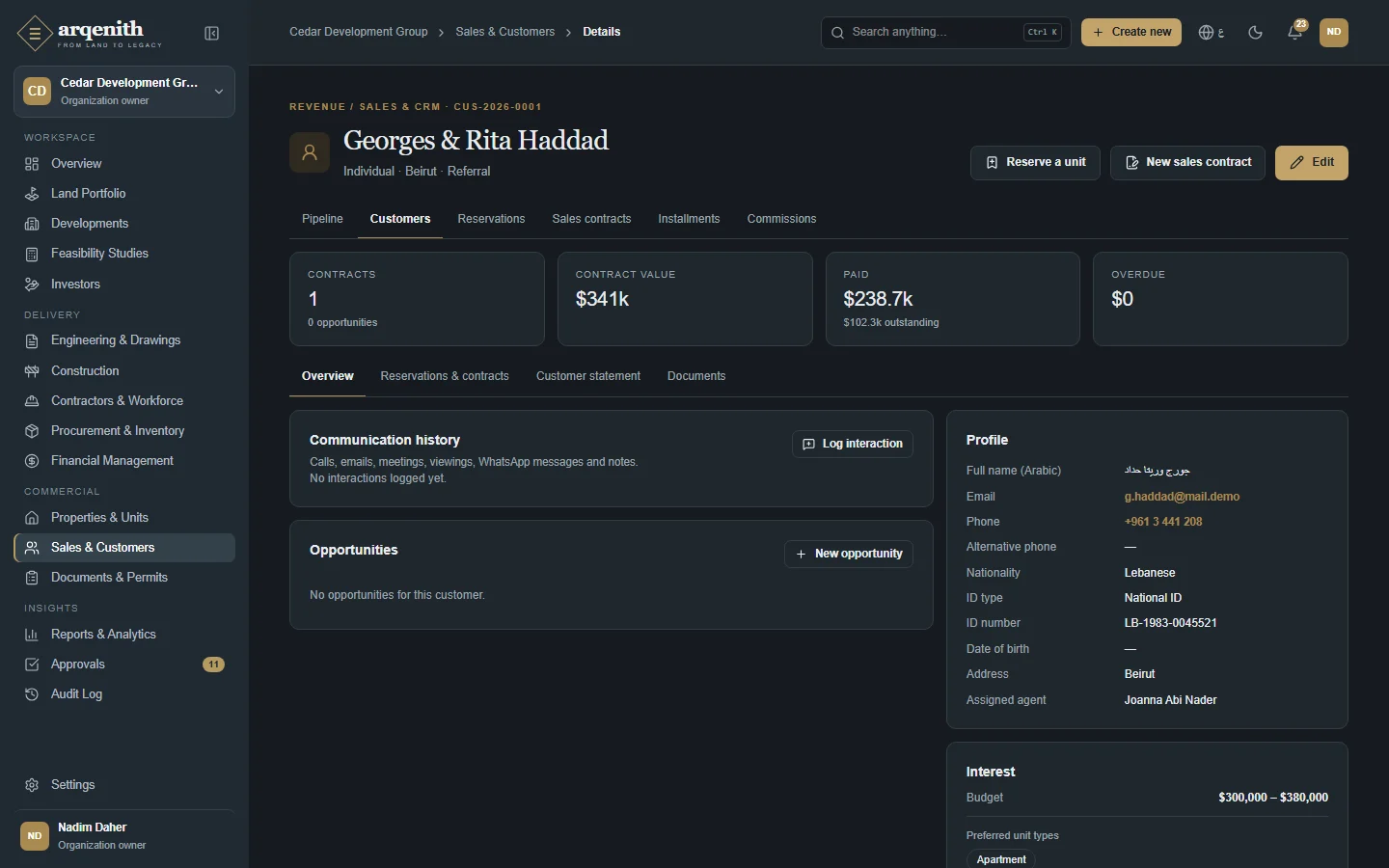This screenshot has height=868, width=1389.
Task: Click arqenith logo menu icon
Action: [x=35, y=34]
